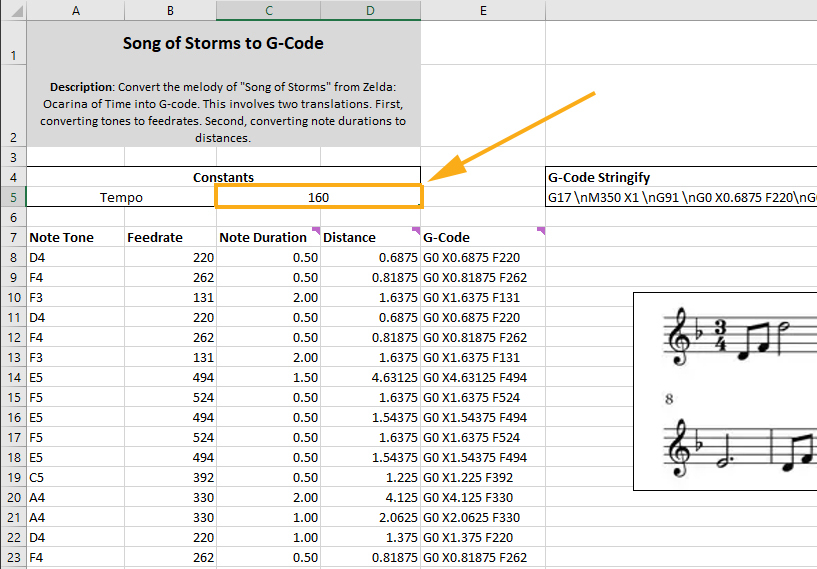The width and height of the screenshot is (817, 569).
Task: Select the A4 note cell in row 21
Action: (x=76, y=517)
